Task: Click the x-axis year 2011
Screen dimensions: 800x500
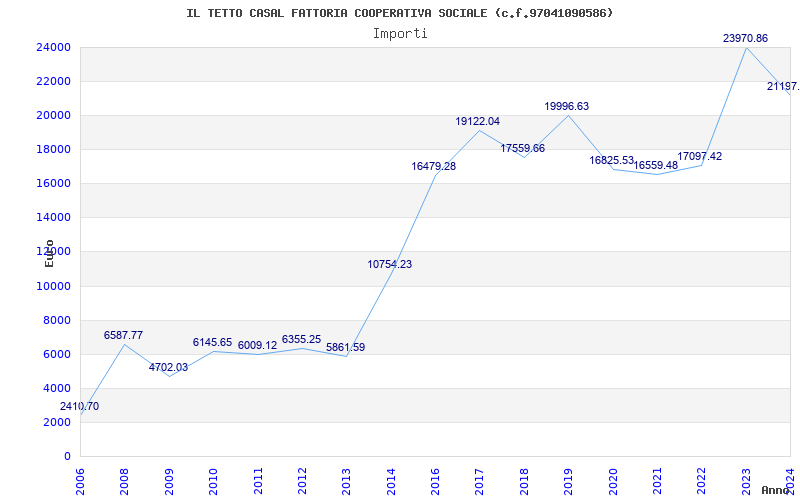Action: (258, 481)
